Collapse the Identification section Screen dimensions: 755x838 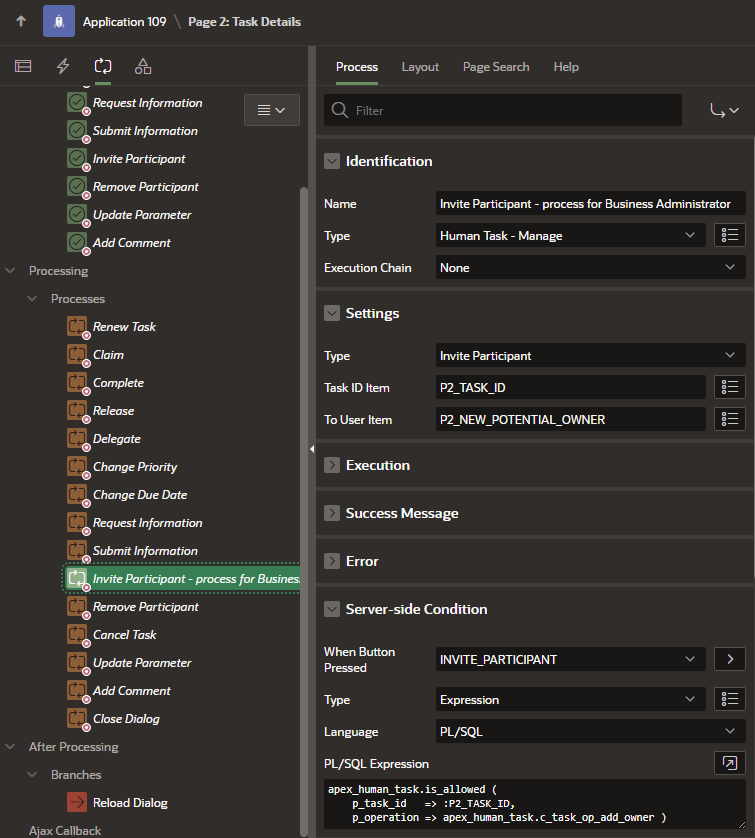coord(332,161)
